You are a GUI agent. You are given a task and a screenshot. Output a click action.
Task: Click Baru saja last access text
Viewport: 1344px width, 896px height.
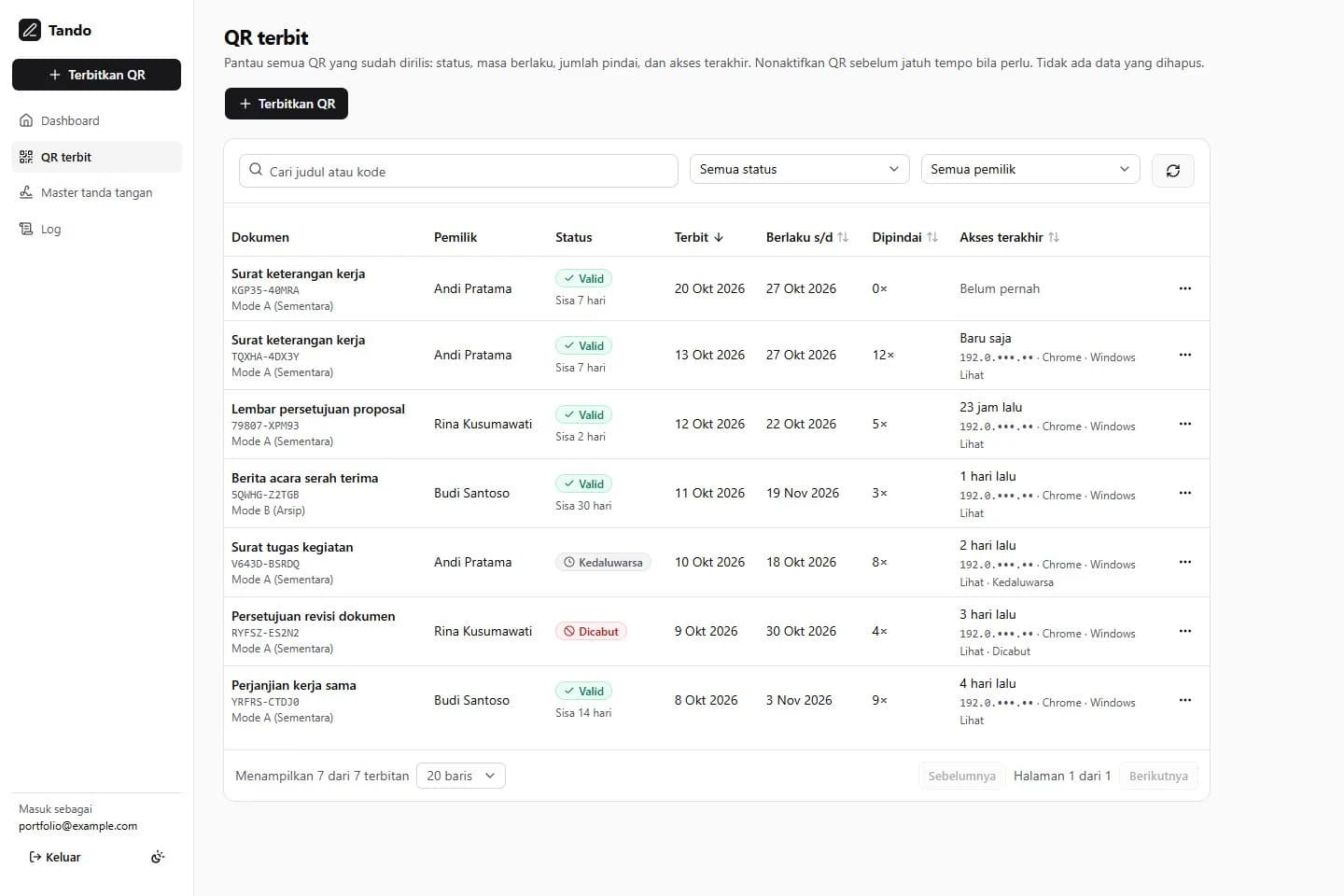pos(986,338)
